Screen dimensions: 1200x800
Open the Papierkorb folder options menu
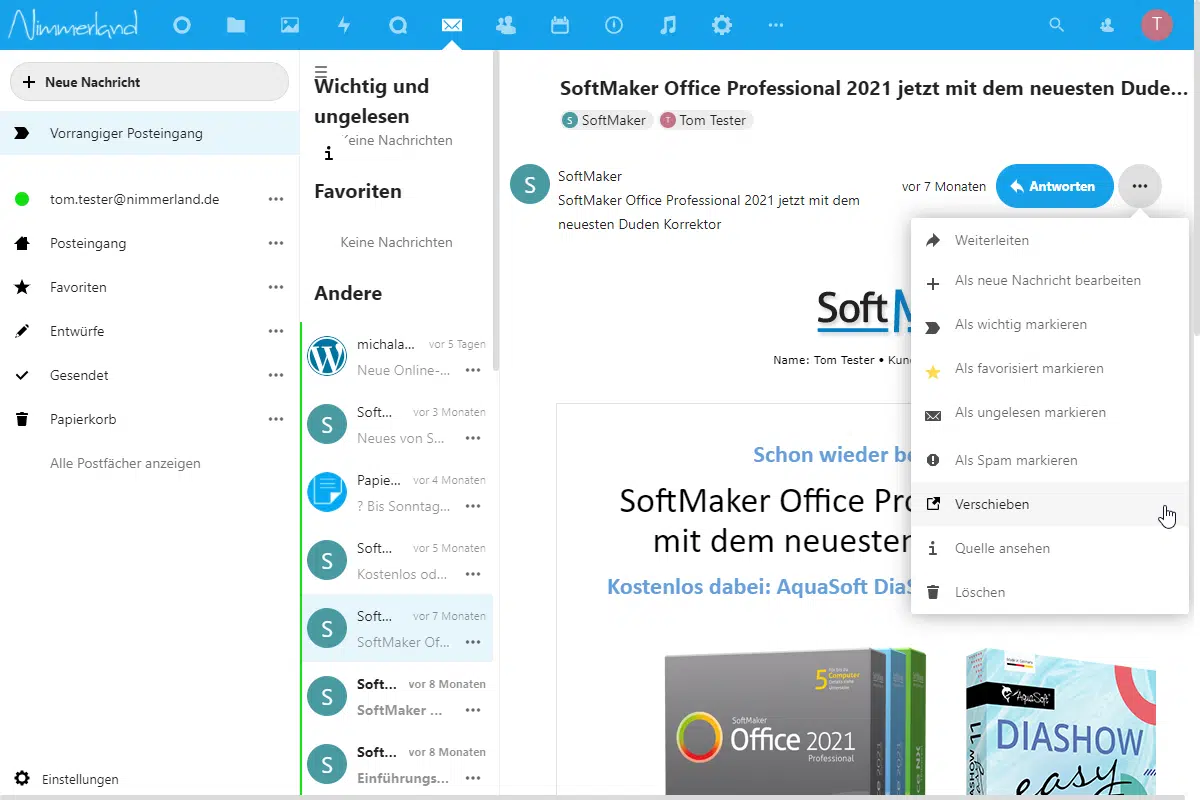tap(276, 419)
